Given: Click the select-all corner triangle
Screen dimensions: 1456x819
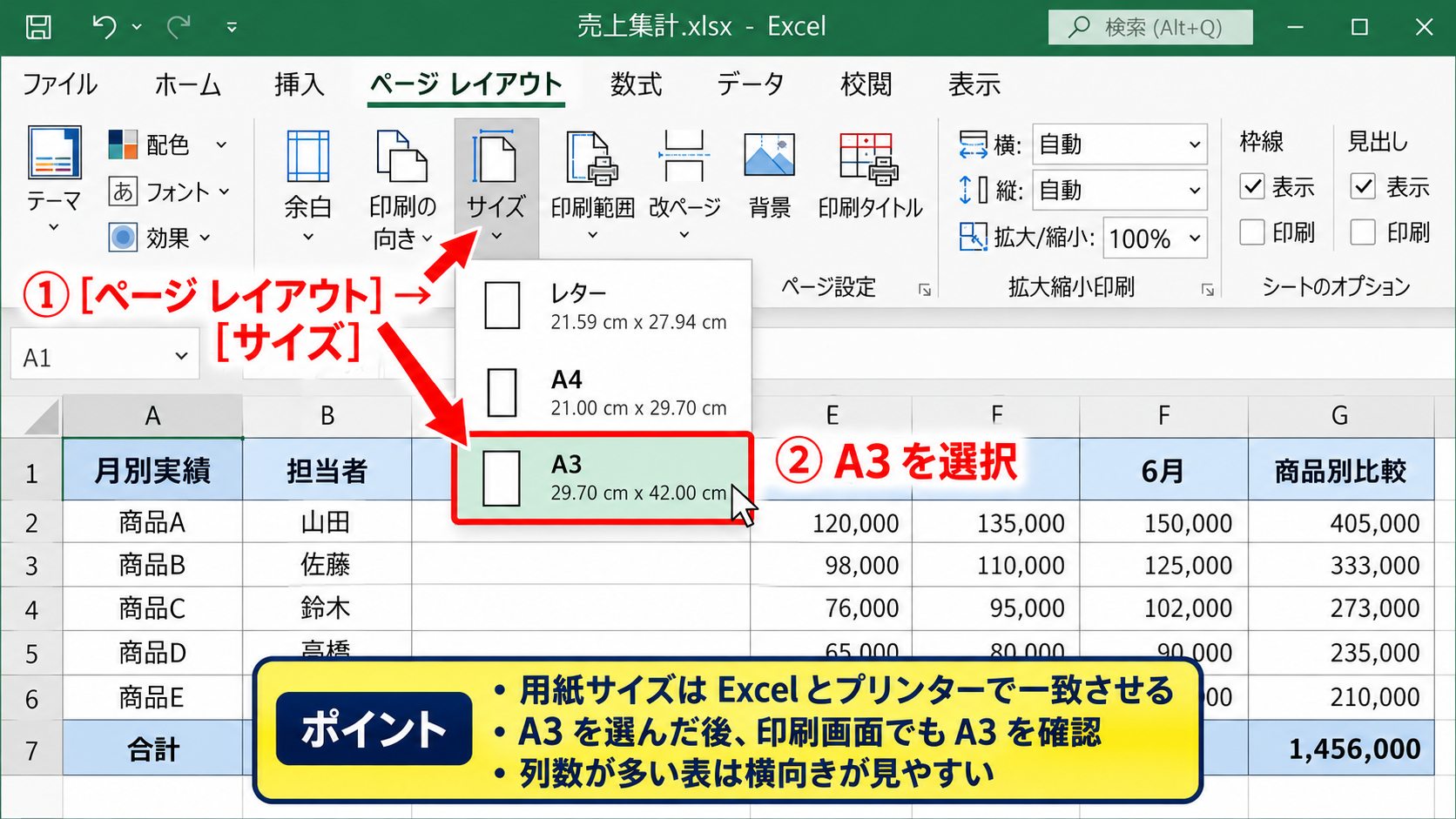Looking at the screenshot, I should click(42, 417).
